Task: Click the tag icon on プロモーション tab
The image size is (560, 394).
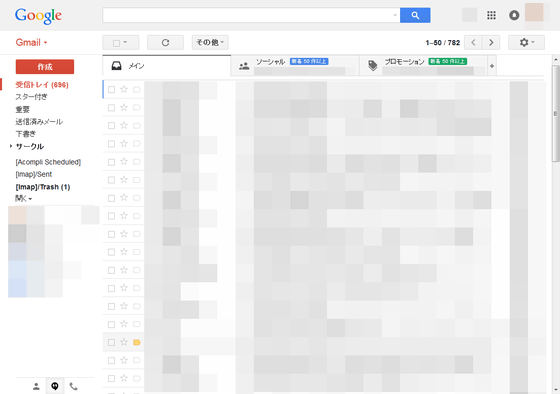Action: click(x=373, y=66)
